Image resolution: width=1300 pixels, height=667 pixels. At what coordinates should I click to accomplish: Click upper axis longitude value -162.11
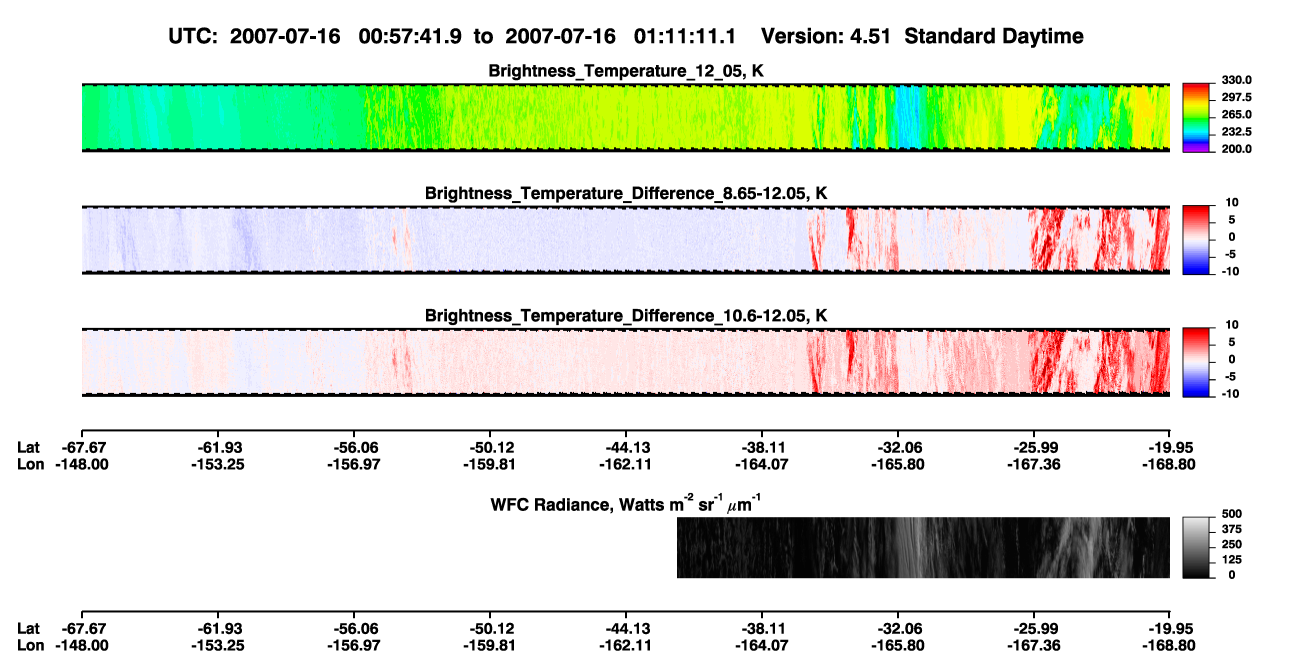click(626, 464)
